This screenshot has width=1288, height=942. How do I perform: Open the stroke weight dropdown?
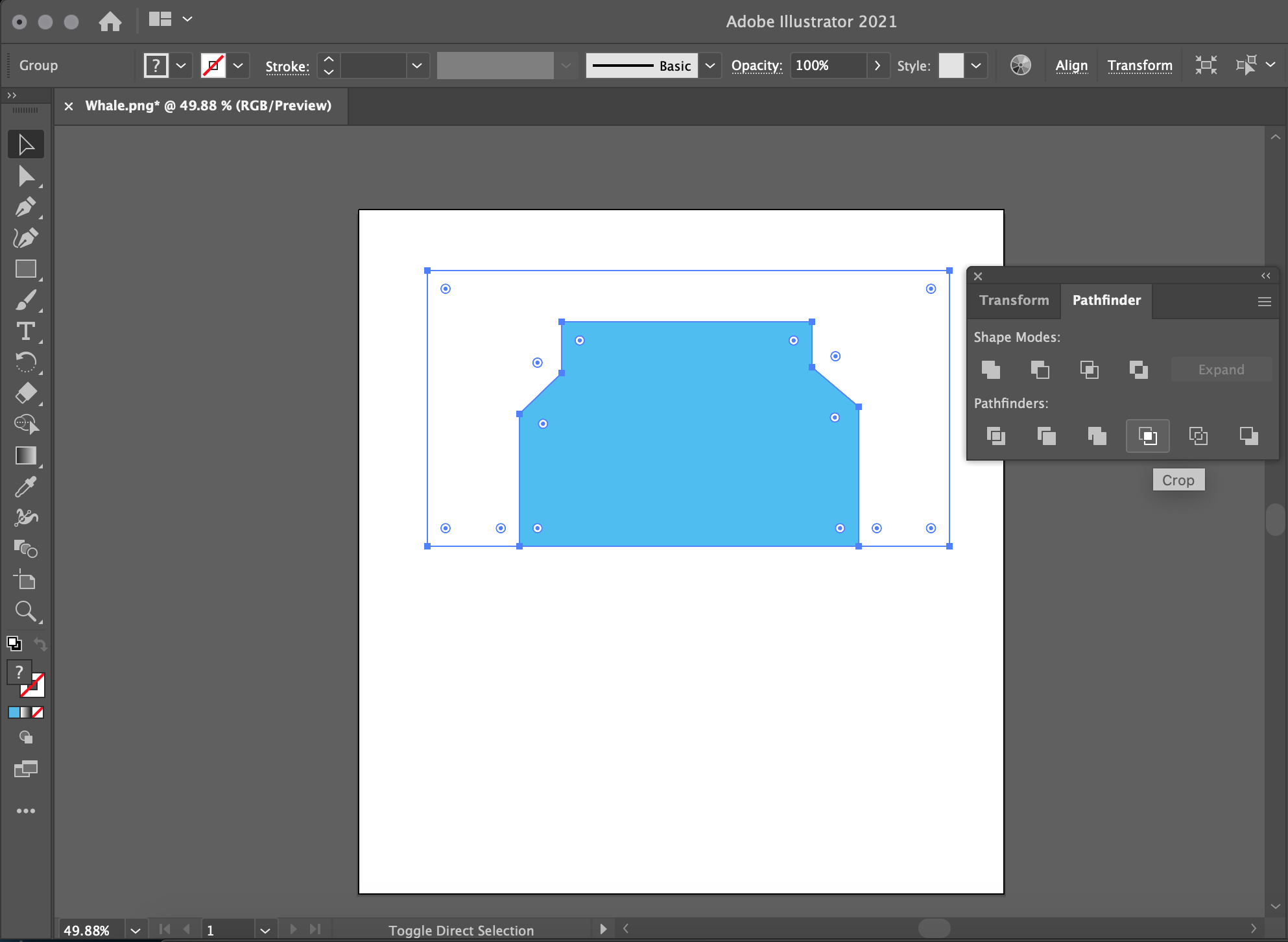point(417,66)
